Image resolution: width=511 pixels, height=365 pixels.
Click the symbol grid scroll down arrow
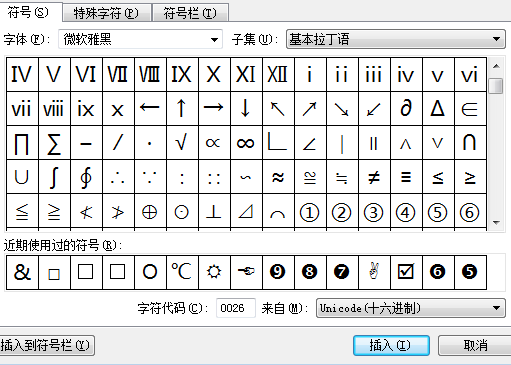[496, 223]
